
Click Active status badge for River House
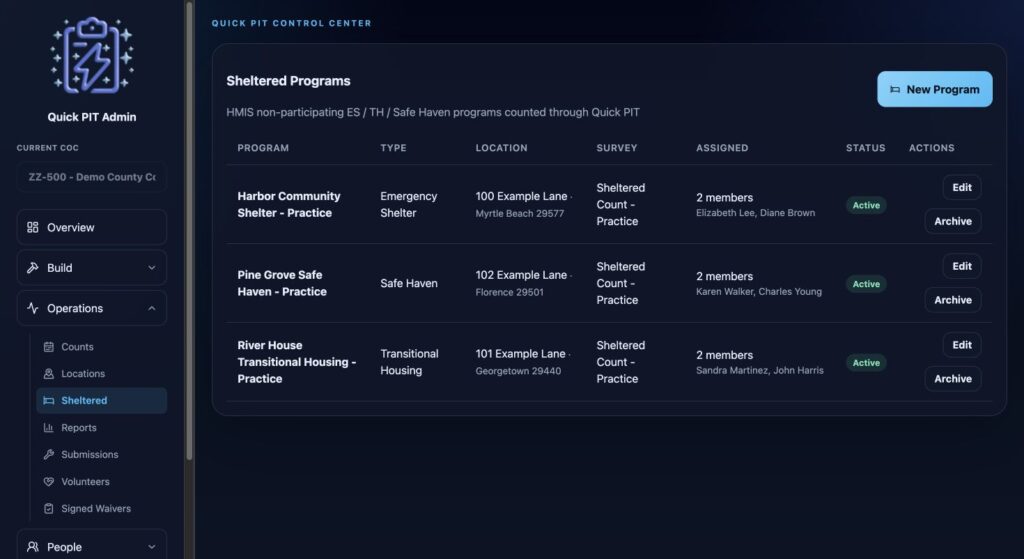(866, 362)
